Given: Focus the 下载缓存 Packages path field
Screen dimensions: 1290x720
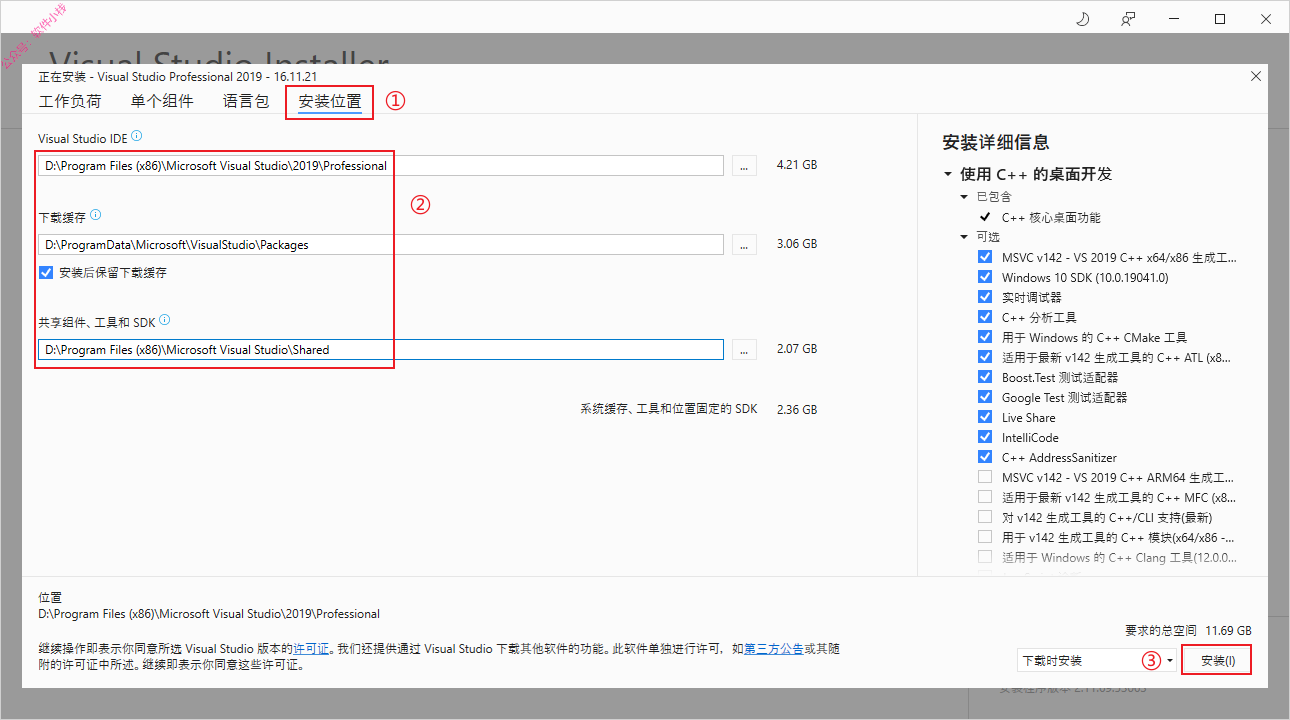Looking at the screenshot, I should click(381, 244).
